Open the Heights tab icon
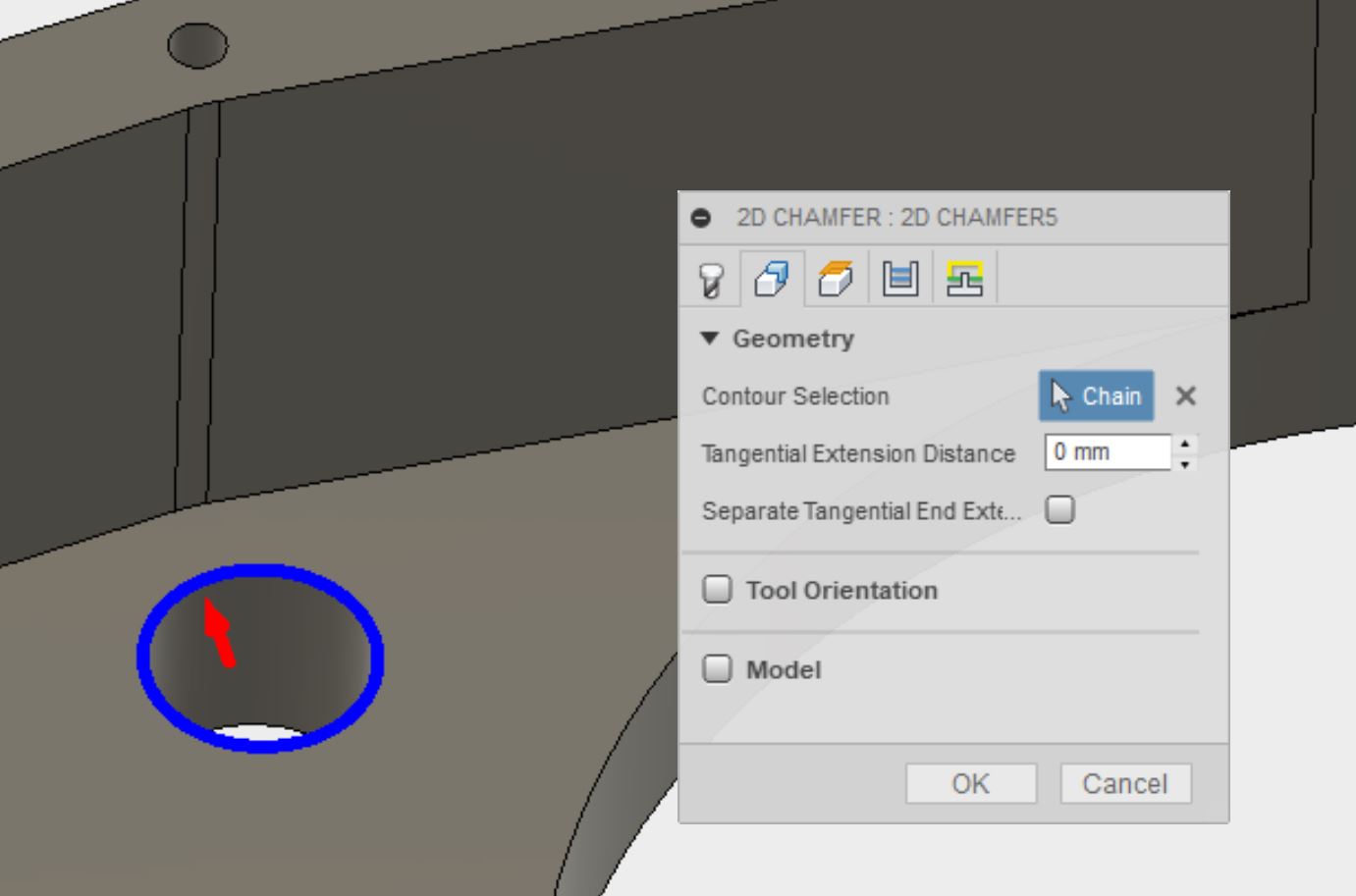This screenshot has height=896, width=1356. click(x=836, y=280)
